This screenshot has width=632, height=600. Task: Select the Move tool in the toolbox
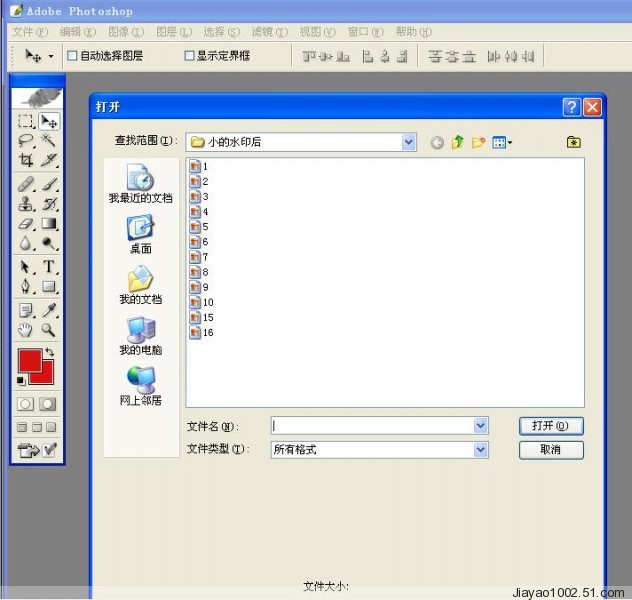(49, 121)
